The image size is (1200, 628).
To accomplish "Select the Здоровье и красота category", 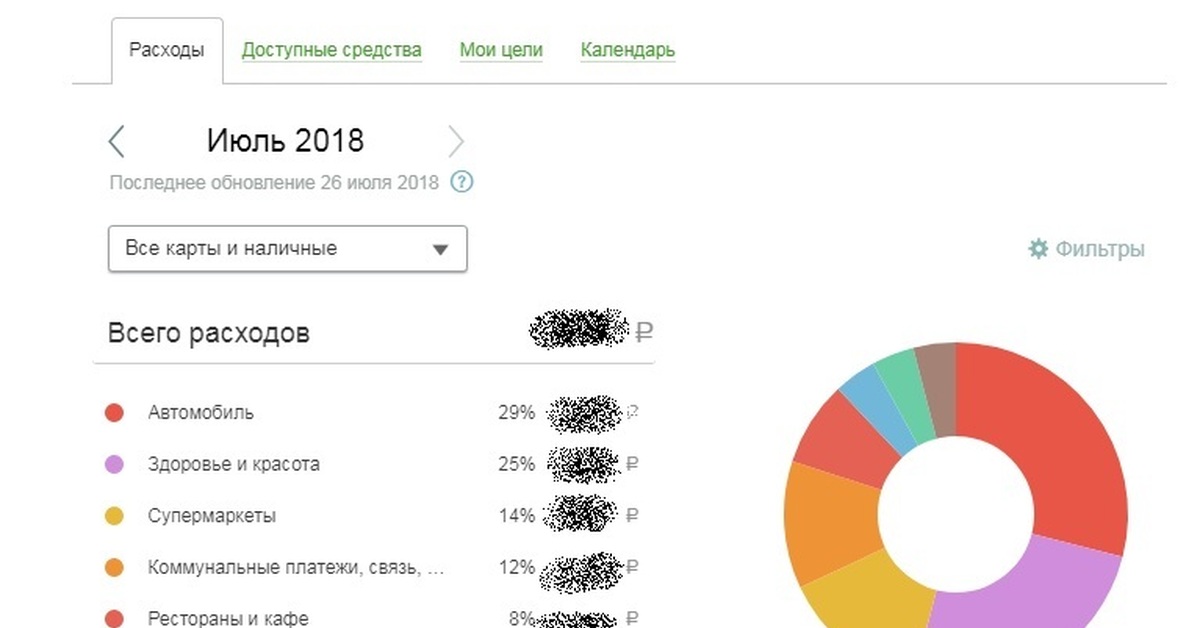I will pyautogui.click(x=234, y=464).
